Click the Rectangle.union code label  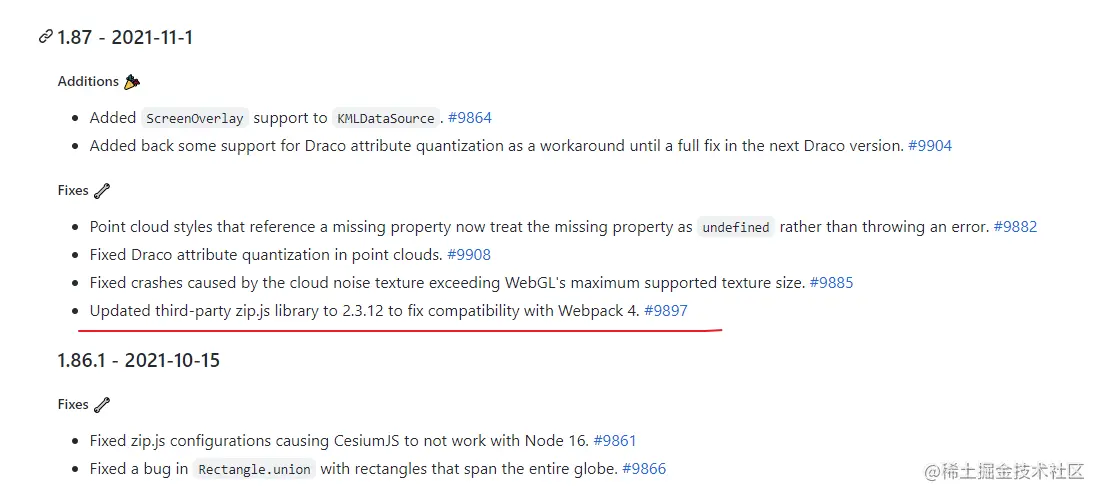253,469
